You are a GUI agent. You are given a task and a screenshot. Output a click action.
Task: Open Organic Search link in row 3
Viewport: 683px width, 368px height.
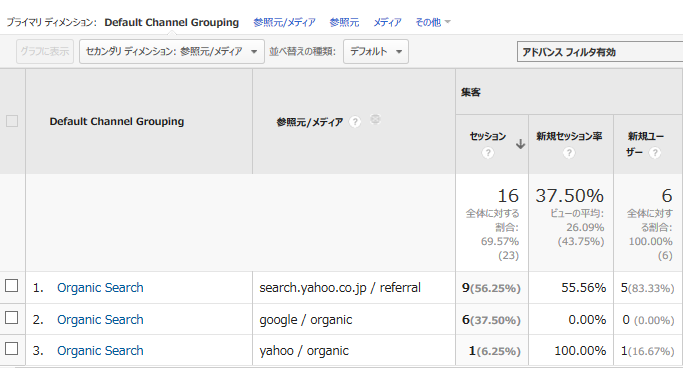pos(100,351)
